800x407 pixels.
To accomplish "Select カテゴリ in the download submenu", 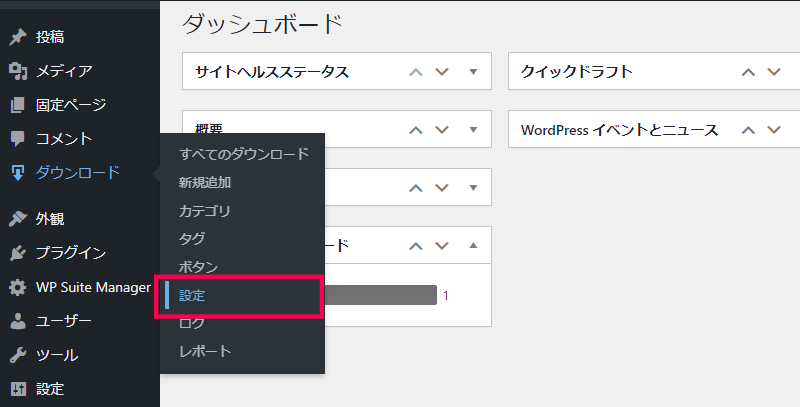I will (x=205, y=211).
